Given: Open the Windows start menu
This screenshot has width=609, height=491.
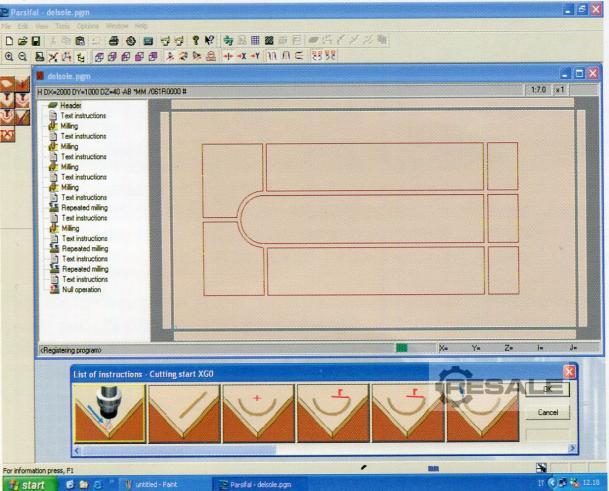Looking at the screenshot, I should pyautogui.click(x=28, y=484).
